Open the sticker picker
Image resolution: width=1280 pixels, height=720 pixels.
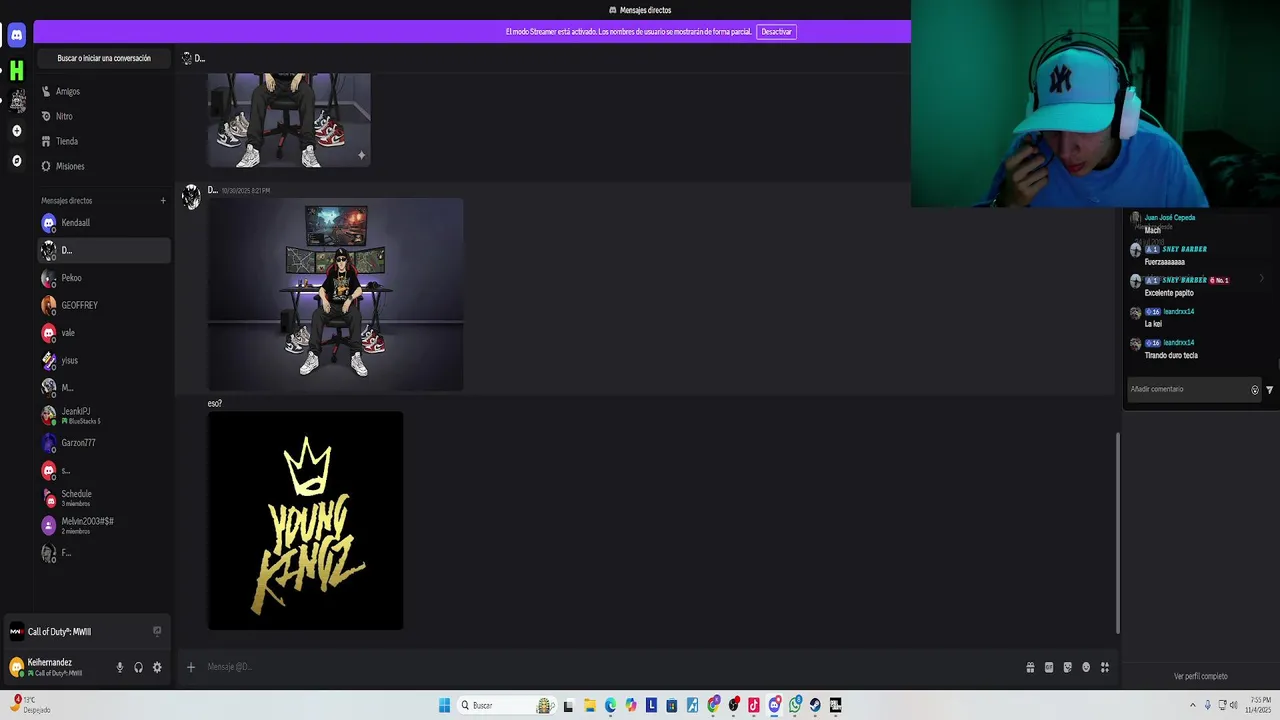point(1067,667)
